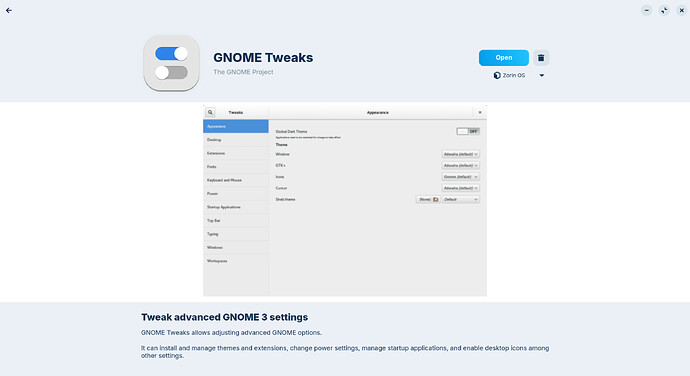The image size is (690, 376).
Task: Select Windows in the screenshot sidebar
Action: point(236,247)
